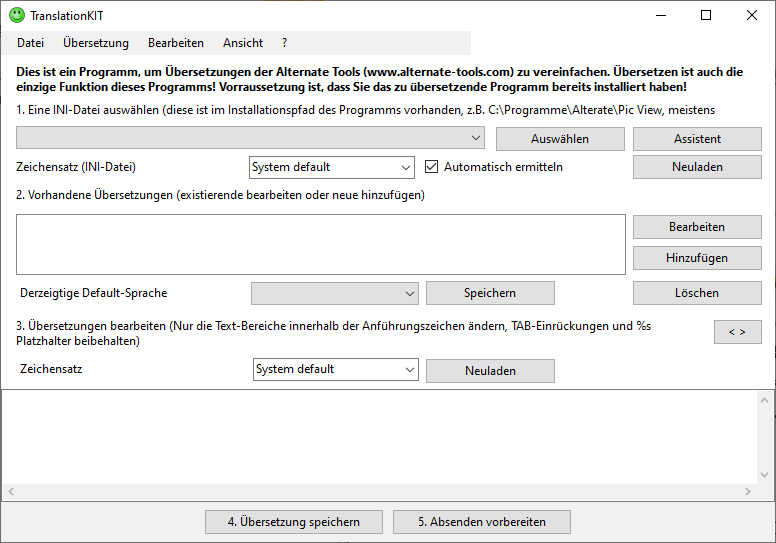Viewport: 776px width, 543px height.
Task: Click the Speichern button
Action: 490,293
